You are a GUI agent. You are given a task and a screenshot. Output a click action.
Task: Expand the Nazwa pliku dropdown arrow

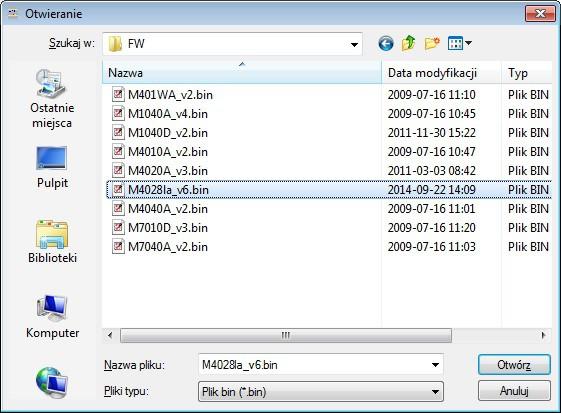pos(435,365)
